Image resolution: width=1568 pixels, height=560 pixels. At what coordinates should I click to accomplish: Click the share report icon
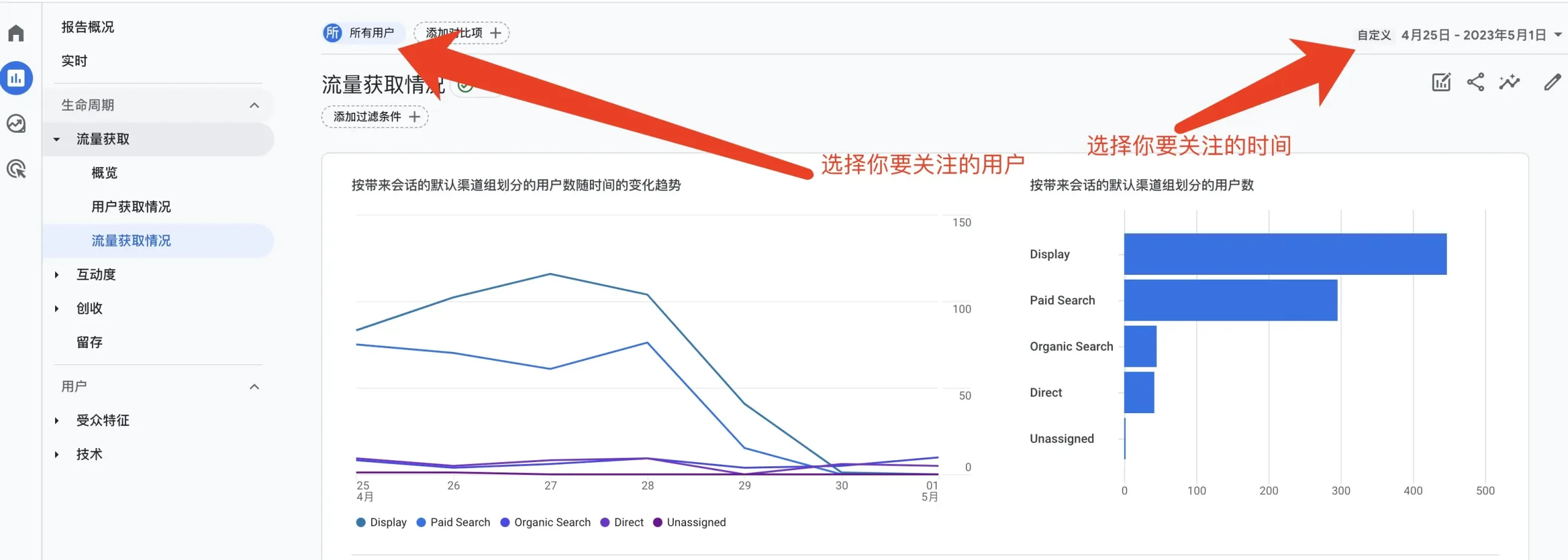pyautogui.click(x=1476, y=82)
